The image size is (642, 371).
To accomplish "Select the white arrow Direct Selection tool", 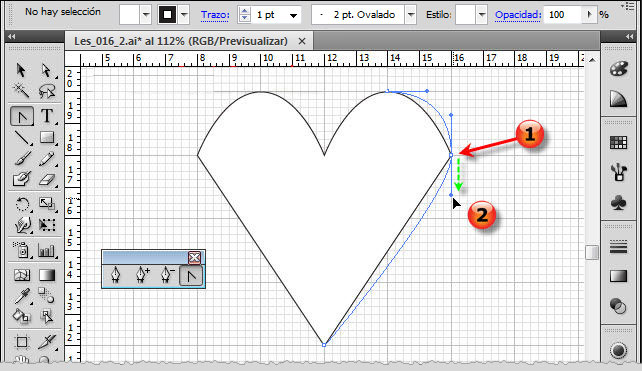I will point(47,70).
